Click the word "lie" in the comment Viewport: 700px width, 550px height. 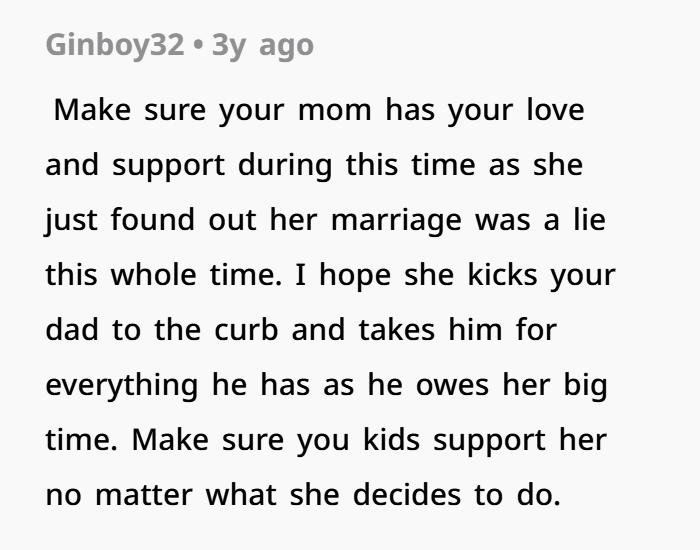tap(589, 218)
